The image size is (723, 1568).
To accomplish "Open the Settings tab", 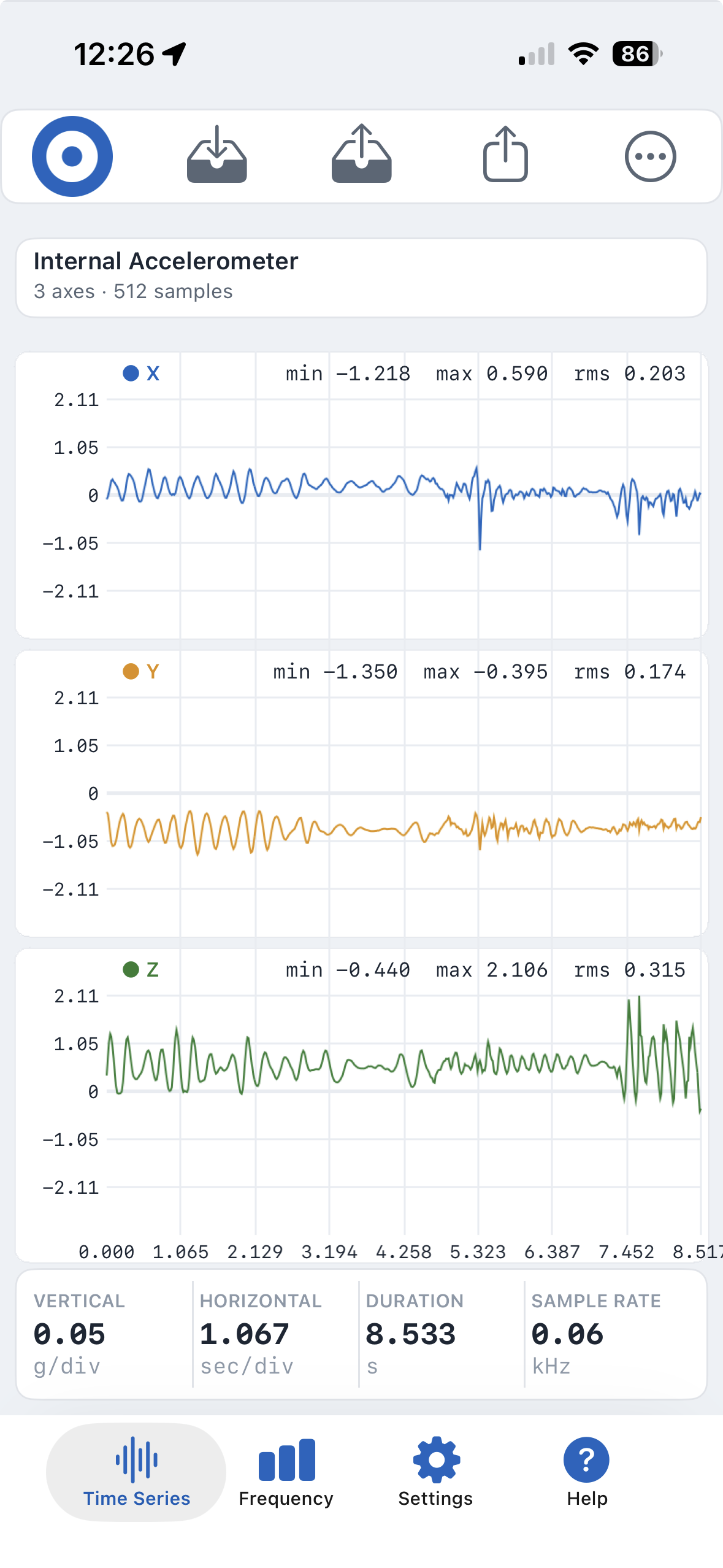I will point(436,1472).
